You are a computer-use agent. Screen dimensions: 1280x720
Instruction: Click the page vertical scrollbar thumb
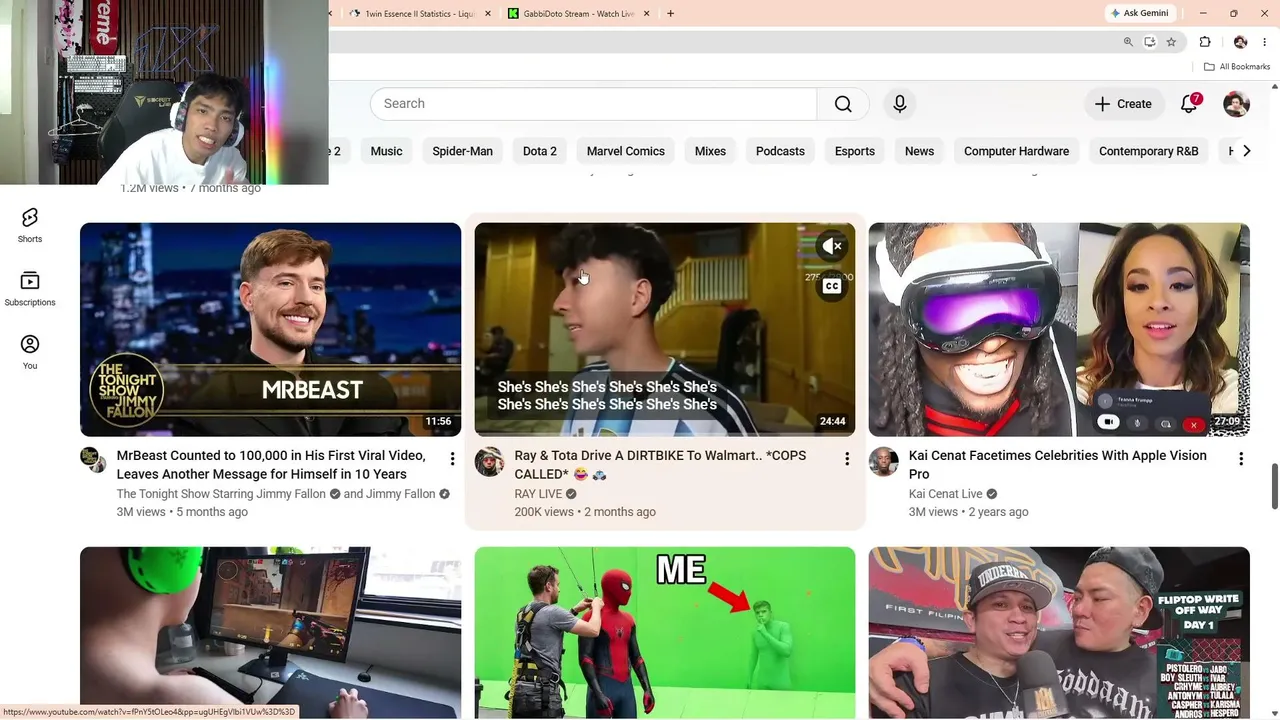pyautogui.click(x=1274, y=486)
